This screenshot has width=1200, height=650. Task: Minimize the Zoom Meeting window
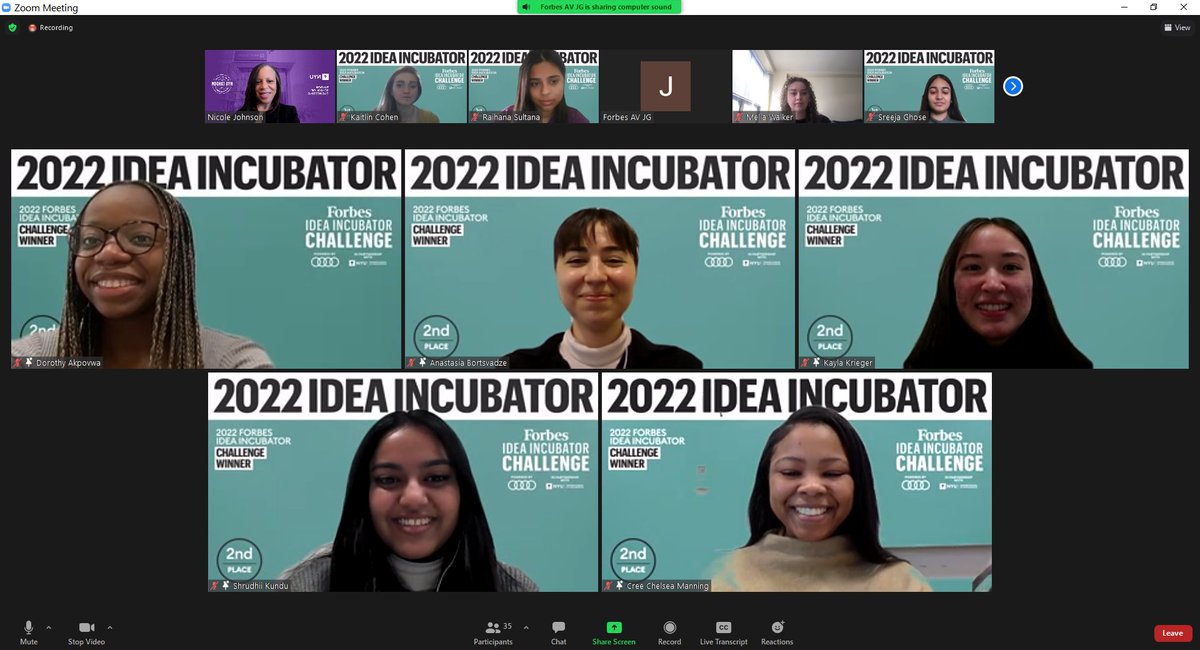click(x=1125, y=7)
